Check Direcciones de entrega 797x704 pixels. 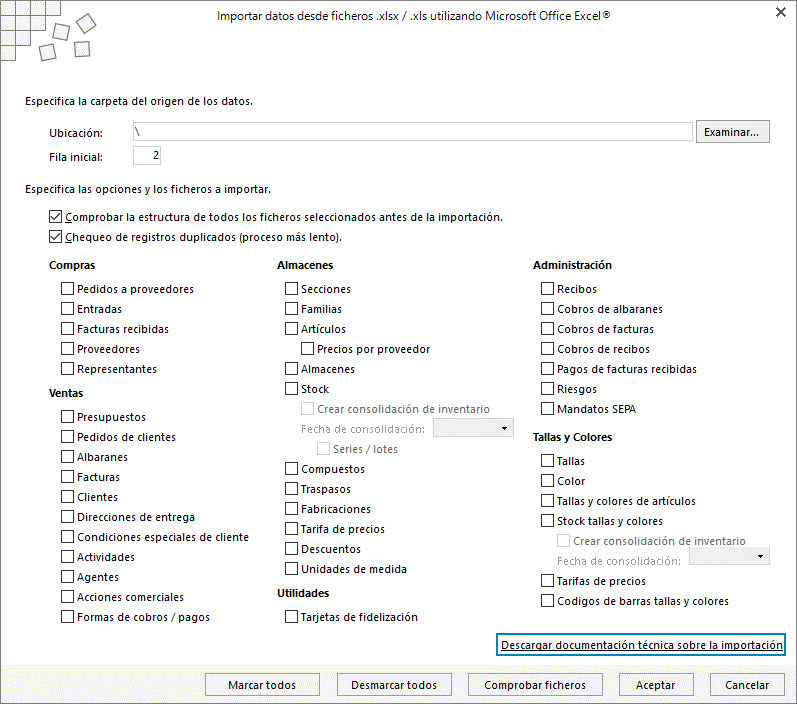67,517
